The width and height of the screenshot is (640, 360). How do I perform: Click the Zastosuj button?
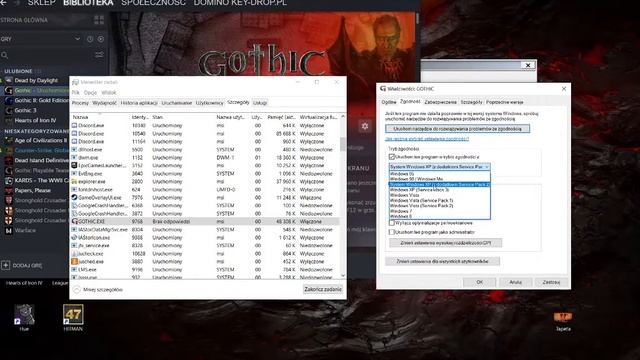pos(551,282)
